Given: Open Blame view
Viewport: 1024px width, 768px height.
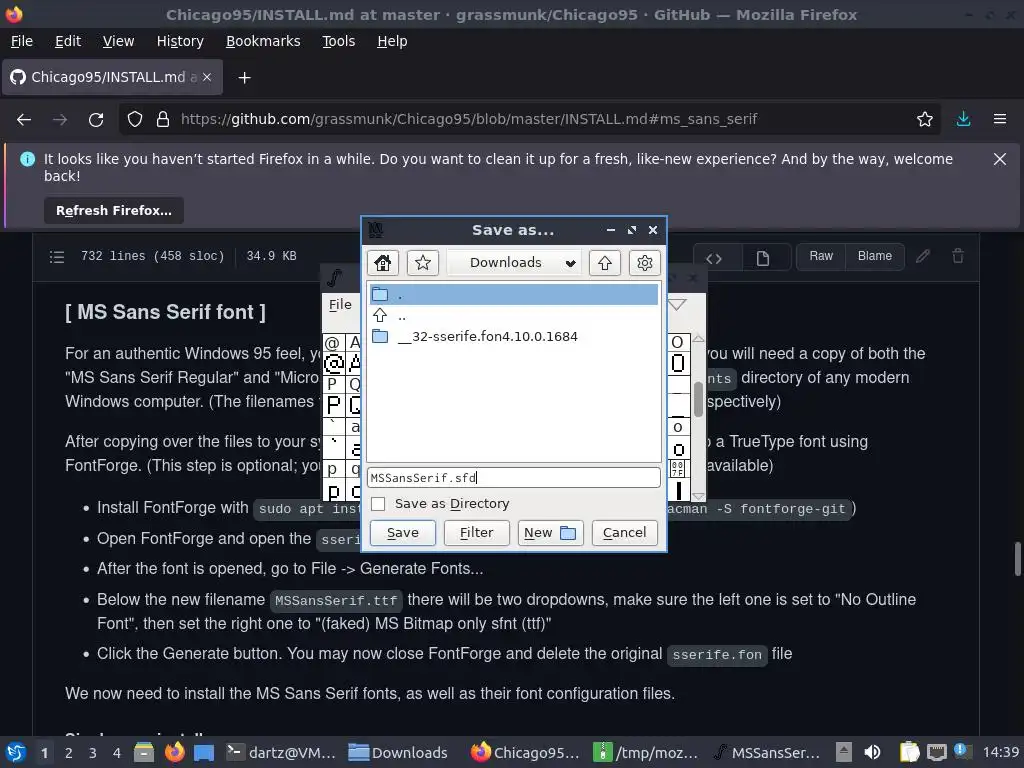Looking at the screenshot, I should [874, 256].
